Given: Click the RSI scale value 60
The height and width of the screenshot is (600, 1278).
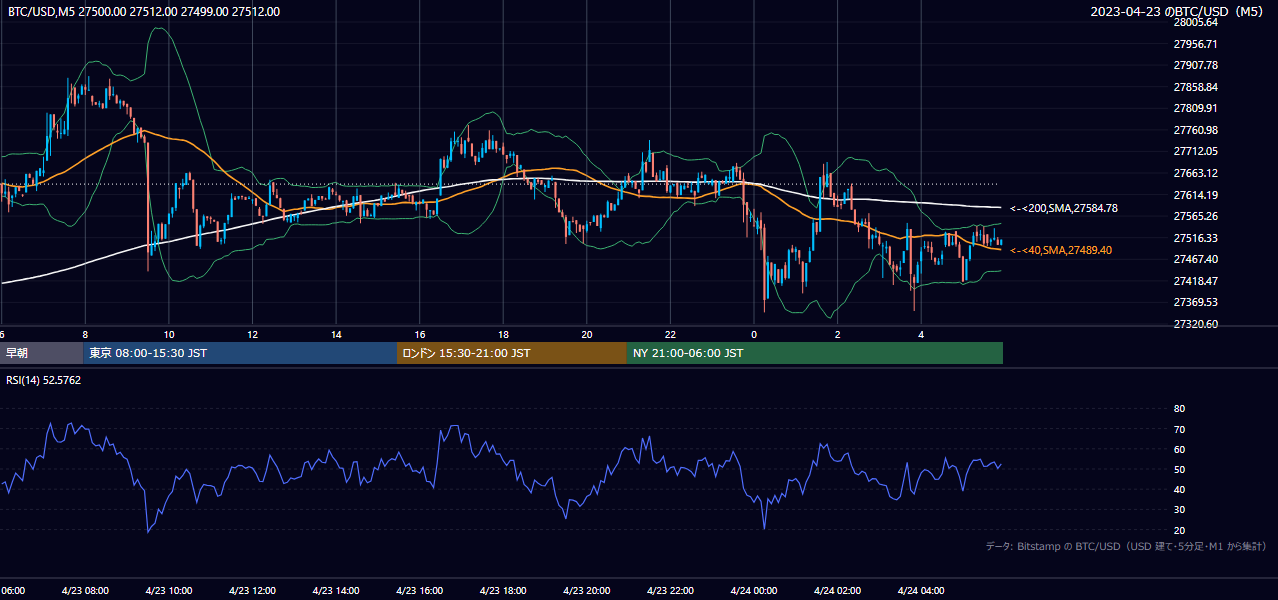Looking at the screenshot, I should click(1179, 449).
